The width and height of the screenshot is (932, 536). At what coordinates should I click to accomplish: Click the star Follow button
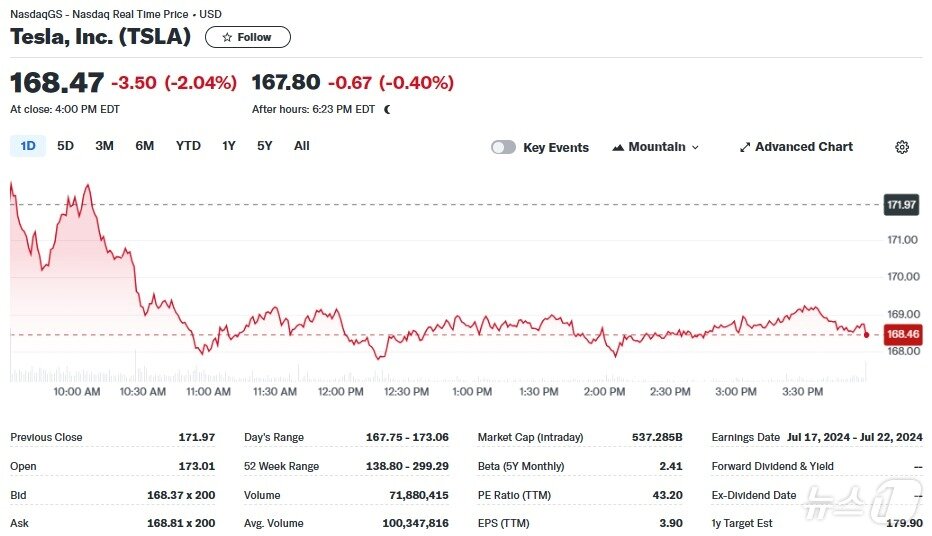click(247, 37)
